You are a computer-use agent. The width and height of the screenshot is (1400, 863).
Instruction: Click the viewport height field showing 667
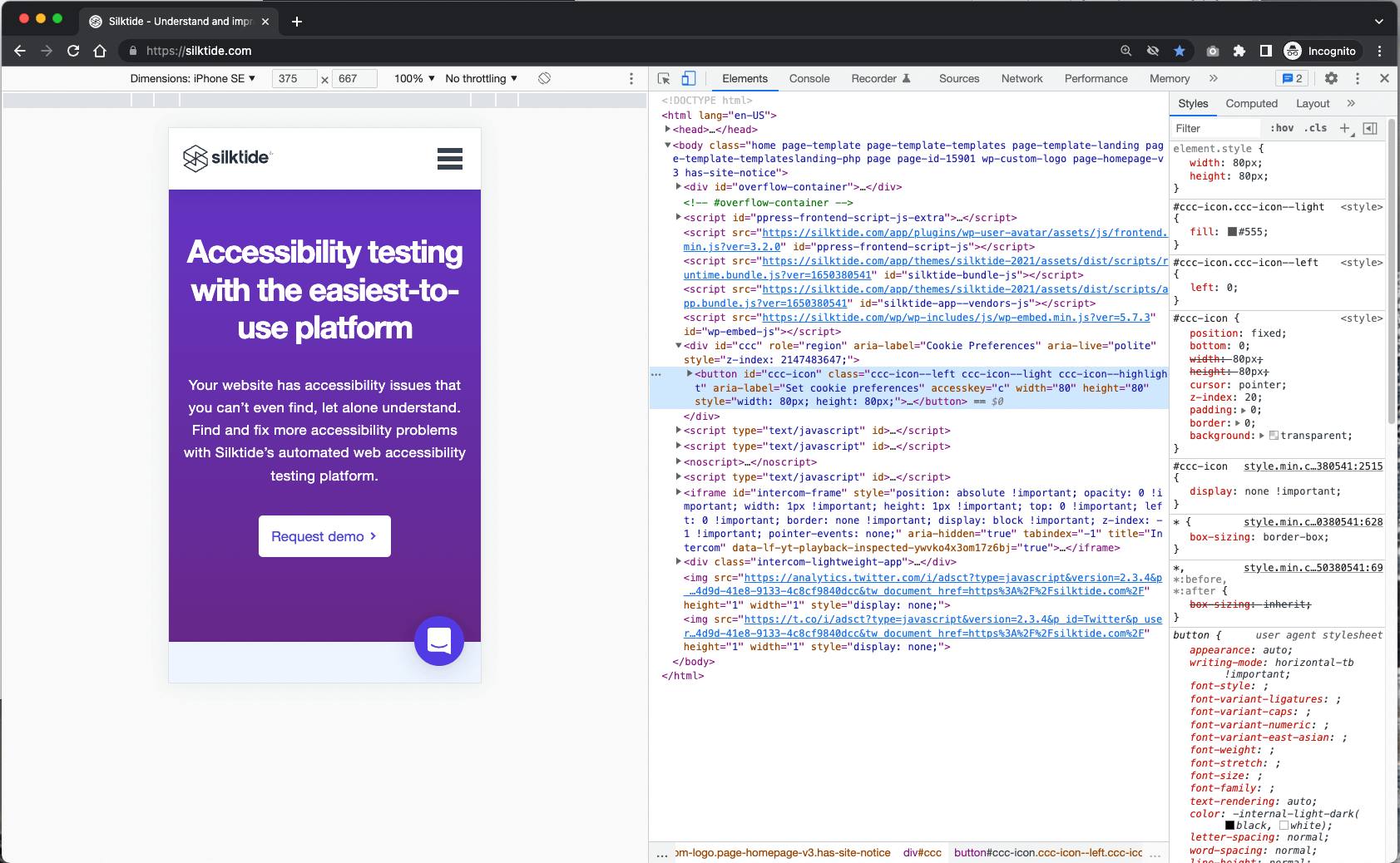[x=355, y=78]
